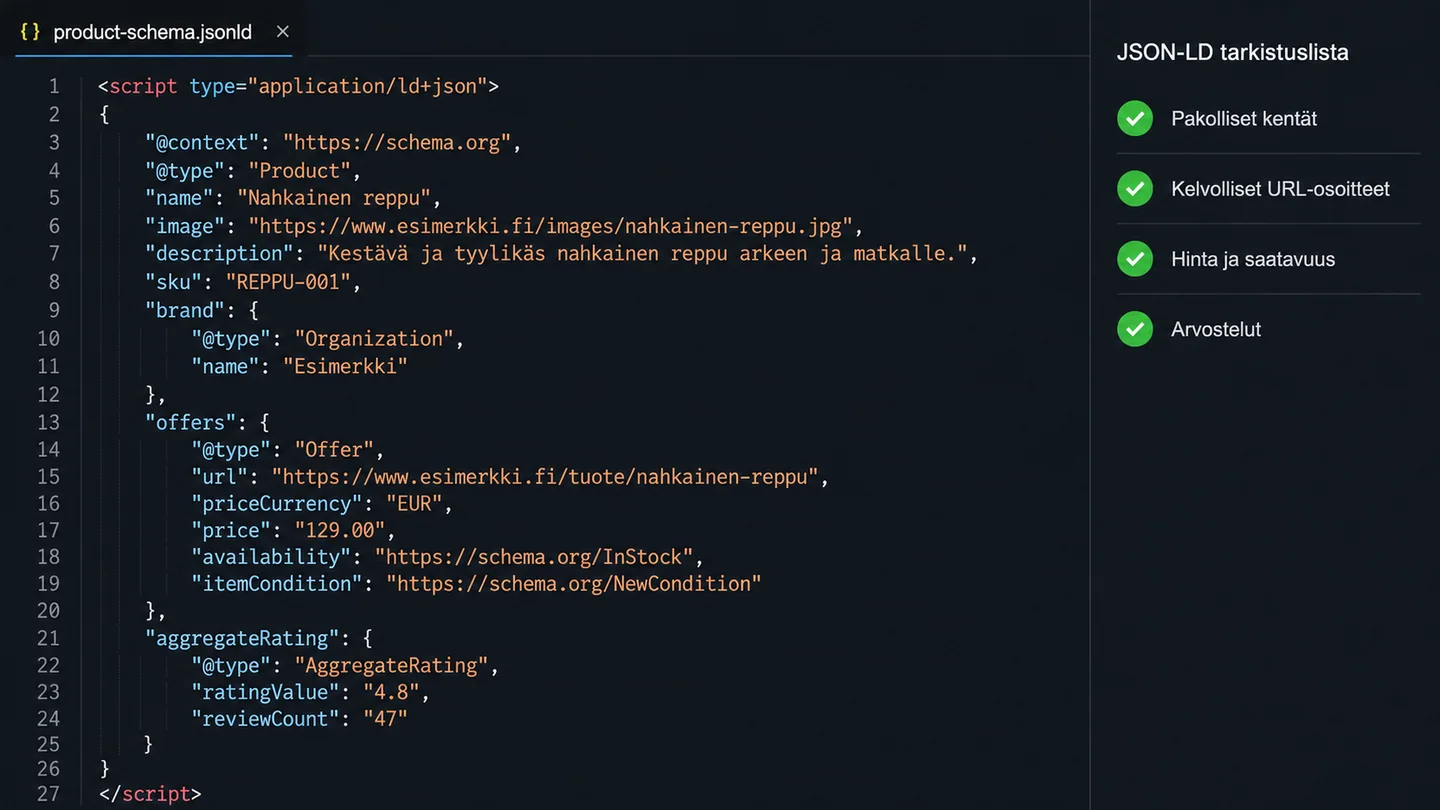Click the "Organization" value

point(374,338)
